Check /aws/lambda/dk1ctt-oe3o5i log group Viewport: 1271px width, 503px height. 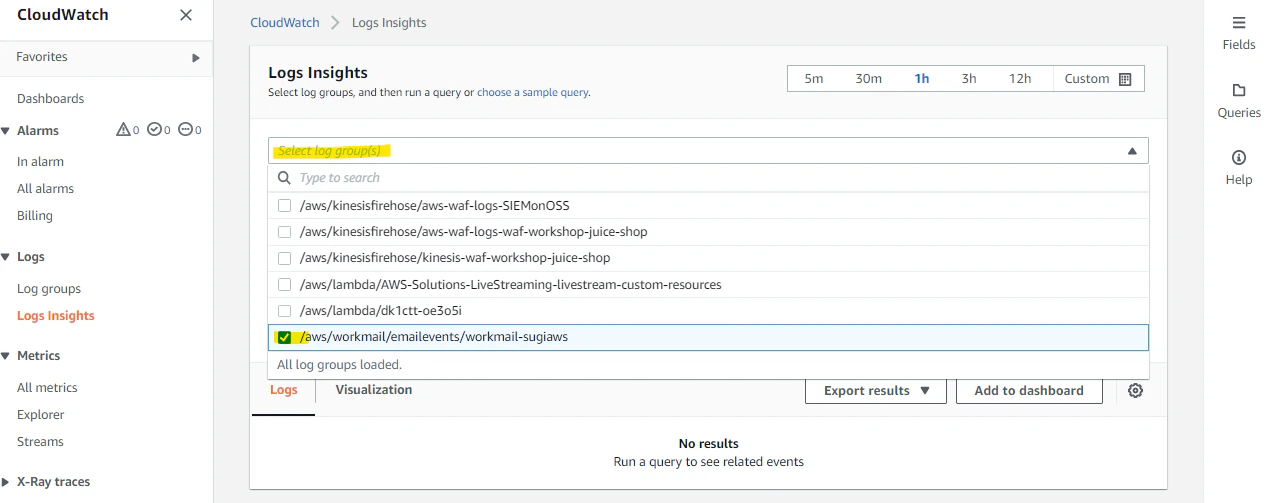point(284,311)
